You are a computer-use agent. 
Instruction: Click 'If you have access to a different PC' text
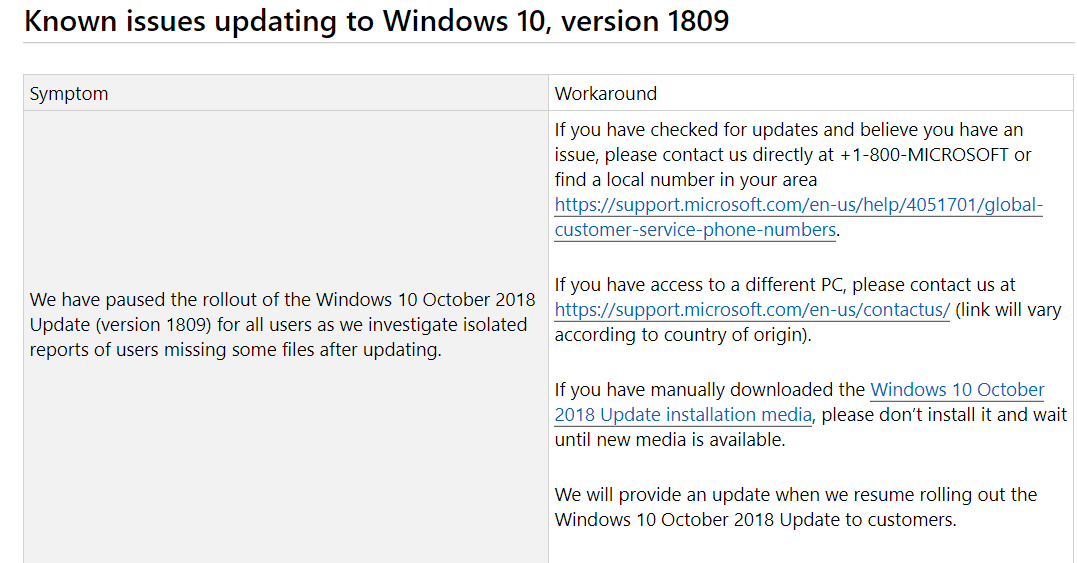tap(700, 285)
